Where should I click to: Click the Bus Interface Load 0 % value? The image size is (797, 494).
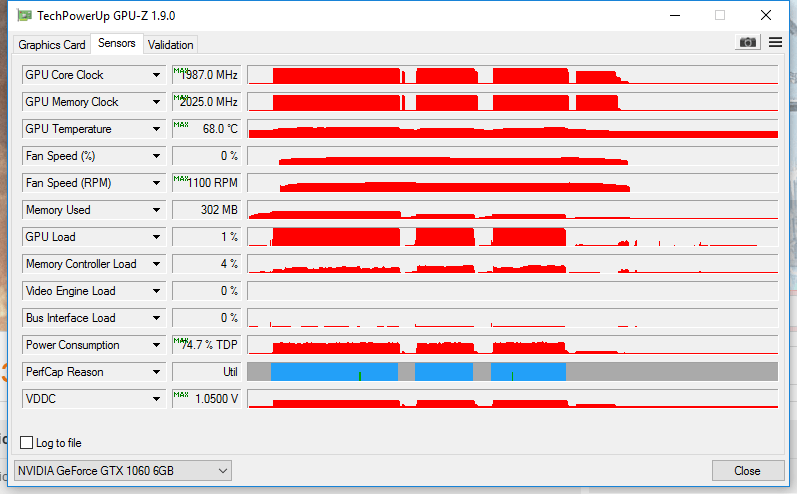(206, 318)
